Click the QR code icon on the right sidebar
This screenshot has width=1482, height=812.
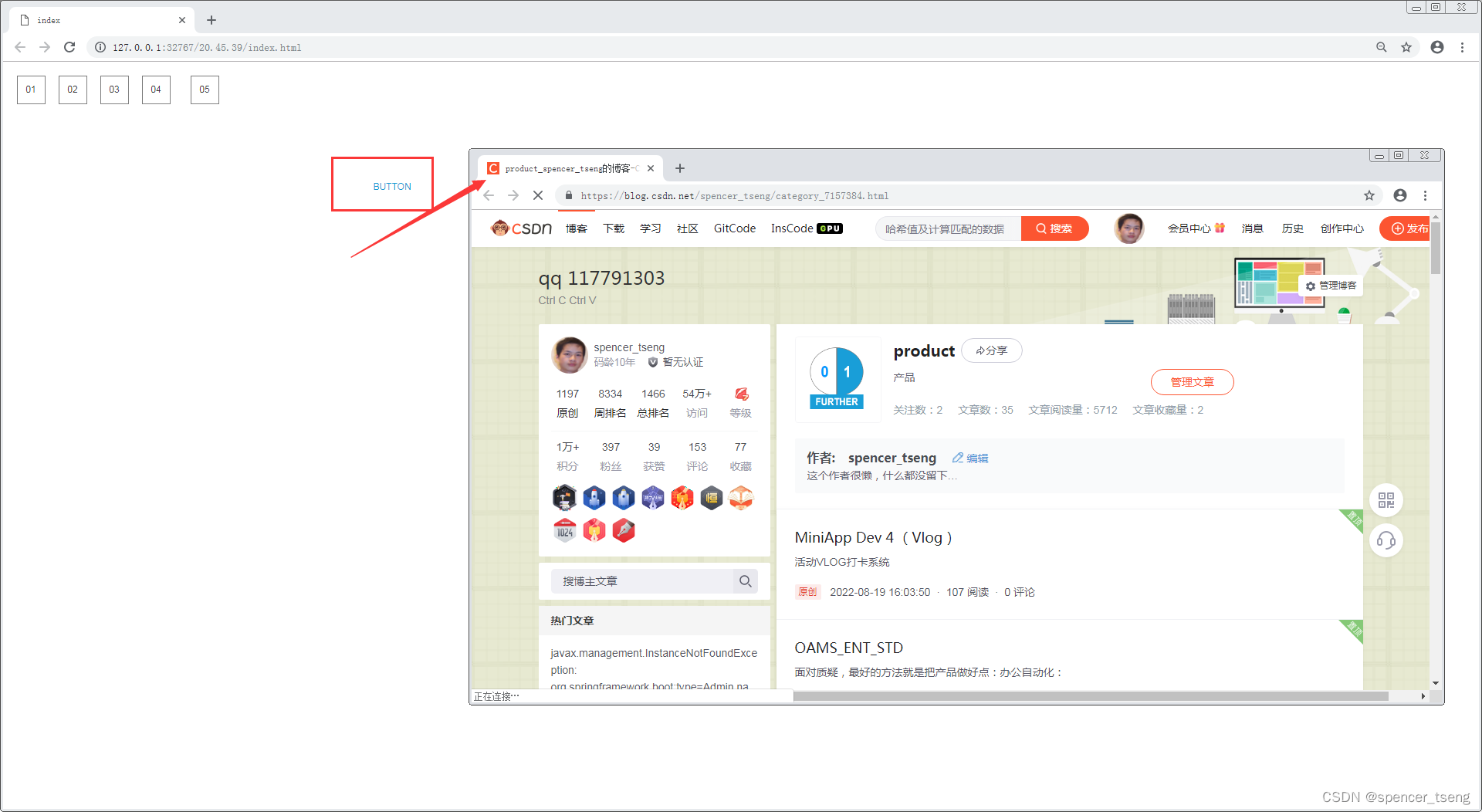point(1386,499)
